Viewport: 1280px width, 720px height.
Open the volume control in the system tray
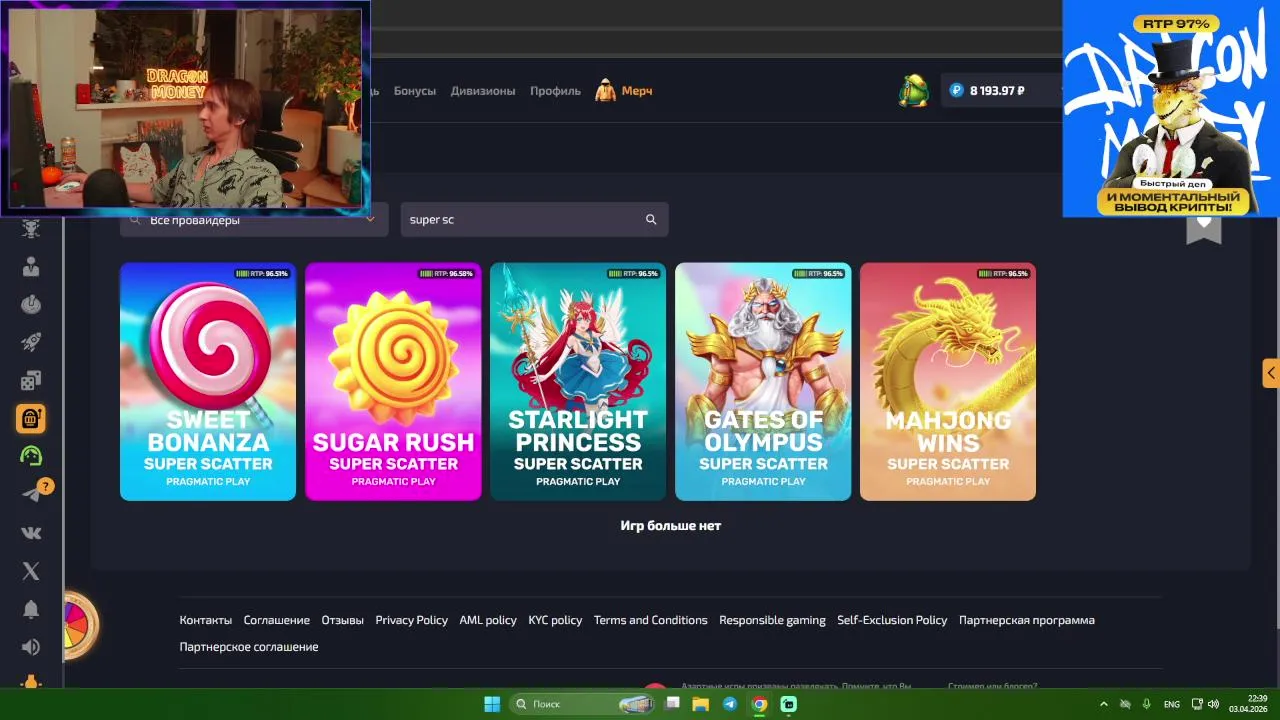coord(1213,704)
